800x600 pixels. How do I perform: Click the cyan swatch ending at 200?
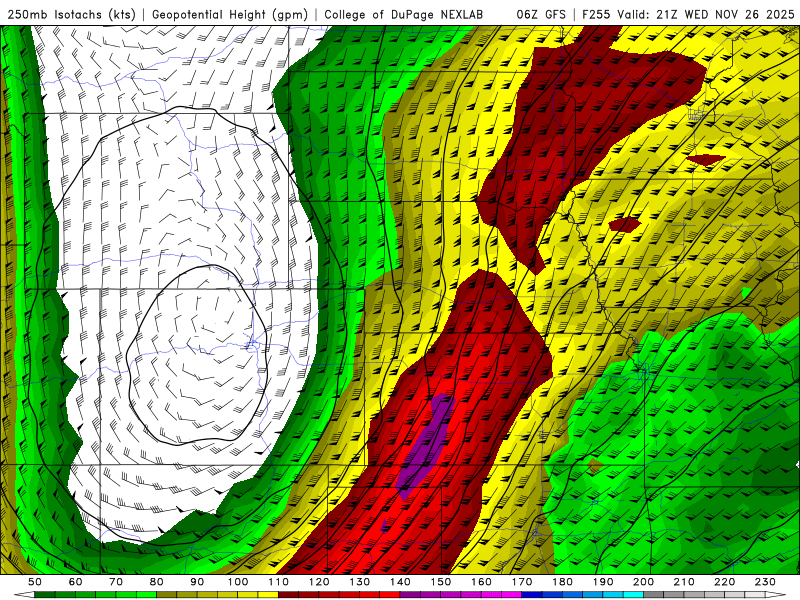634,594
